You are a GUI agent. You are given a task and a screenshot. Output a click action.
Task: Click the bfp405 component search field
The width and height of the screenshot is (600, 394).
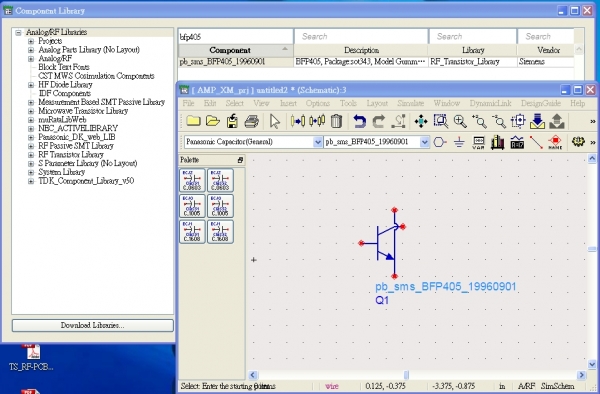pos(235,37)
